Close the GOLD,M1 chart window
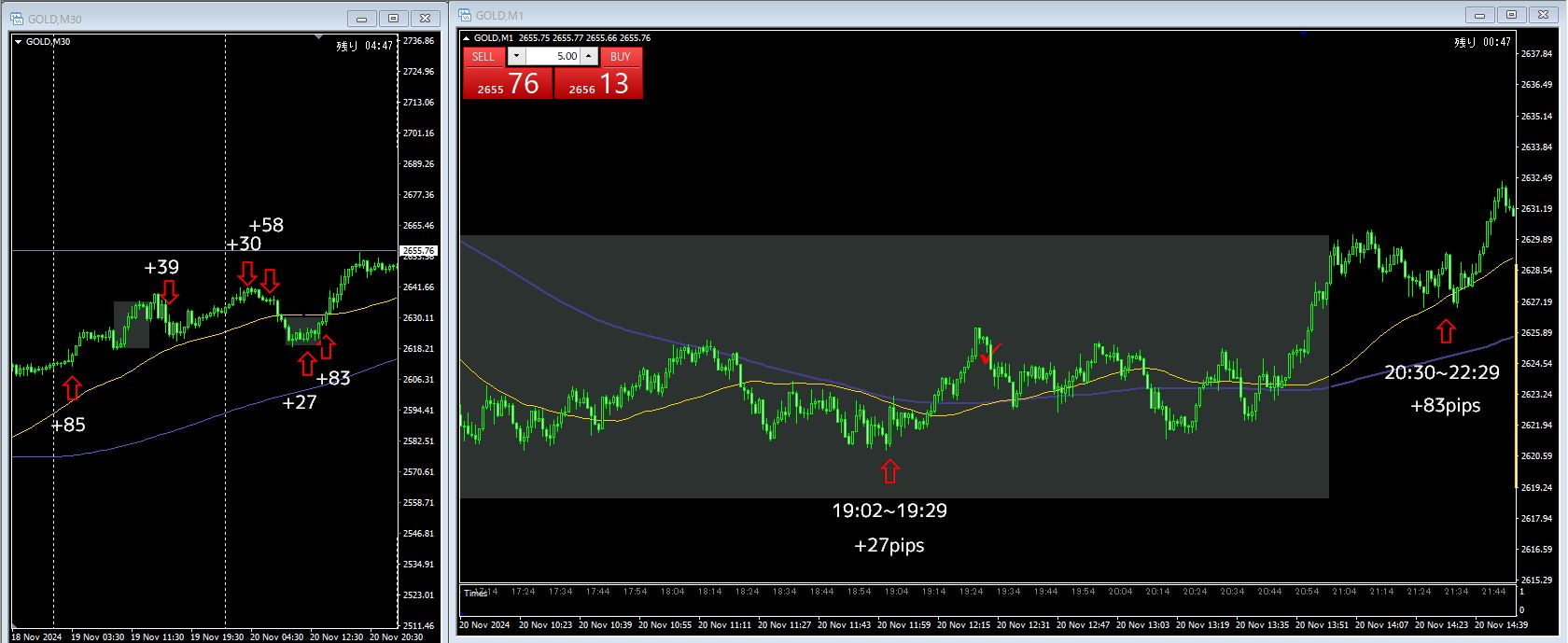The image size is (1568, 643). coord(1544,15)
